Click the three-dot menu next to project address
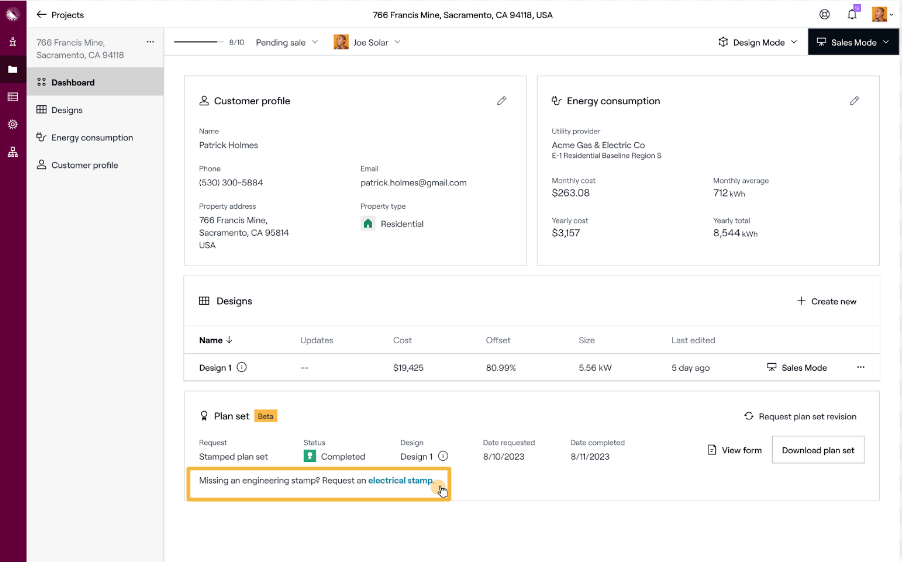The image size is (902, 562). (x=151, y=42)
